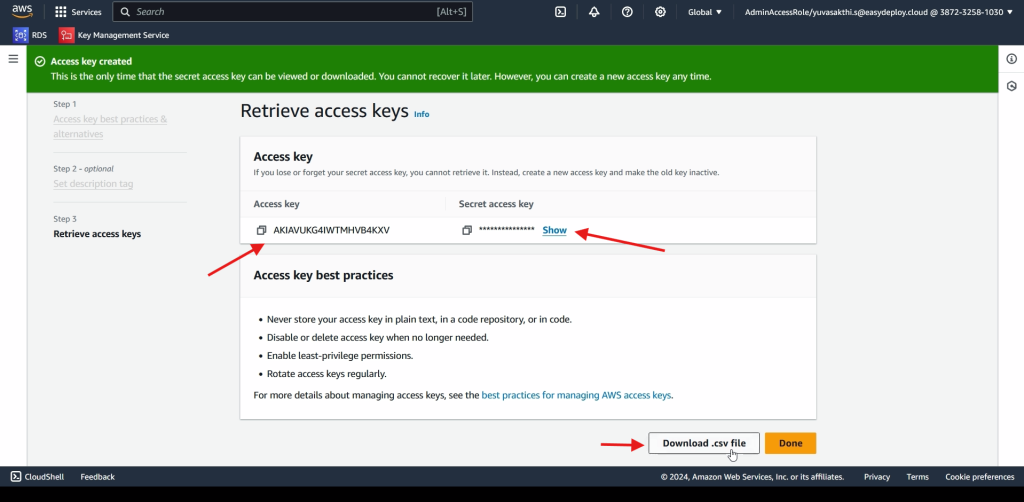Open the help question mark icon
The image size is (1024, 502).
tap(627, 12)
